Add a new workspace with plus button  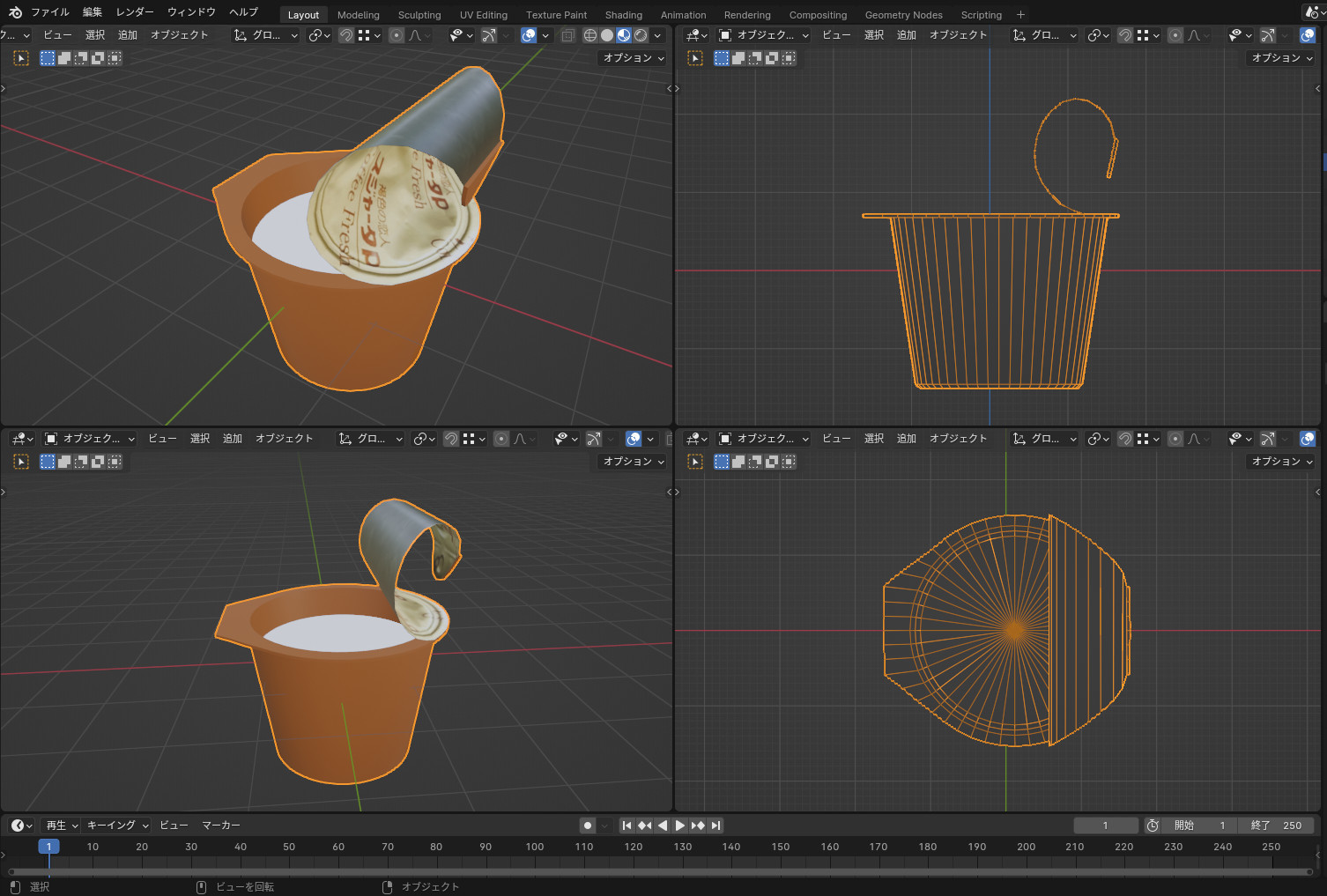point(1020,14)
